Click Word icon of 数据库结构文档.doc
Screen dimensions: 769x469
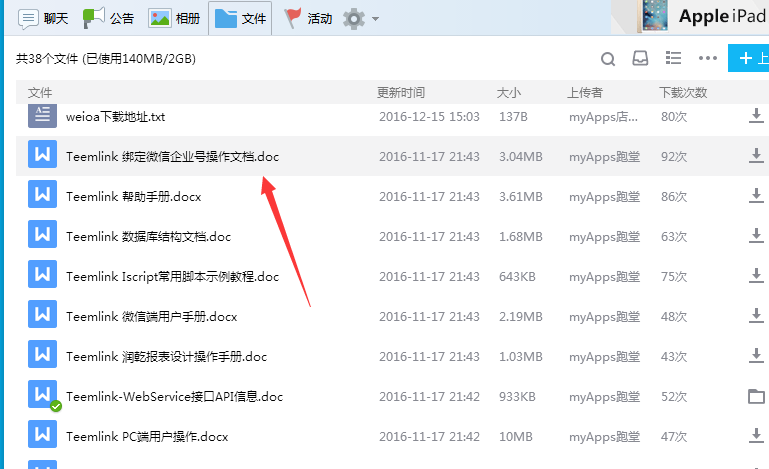pos(42,234)
